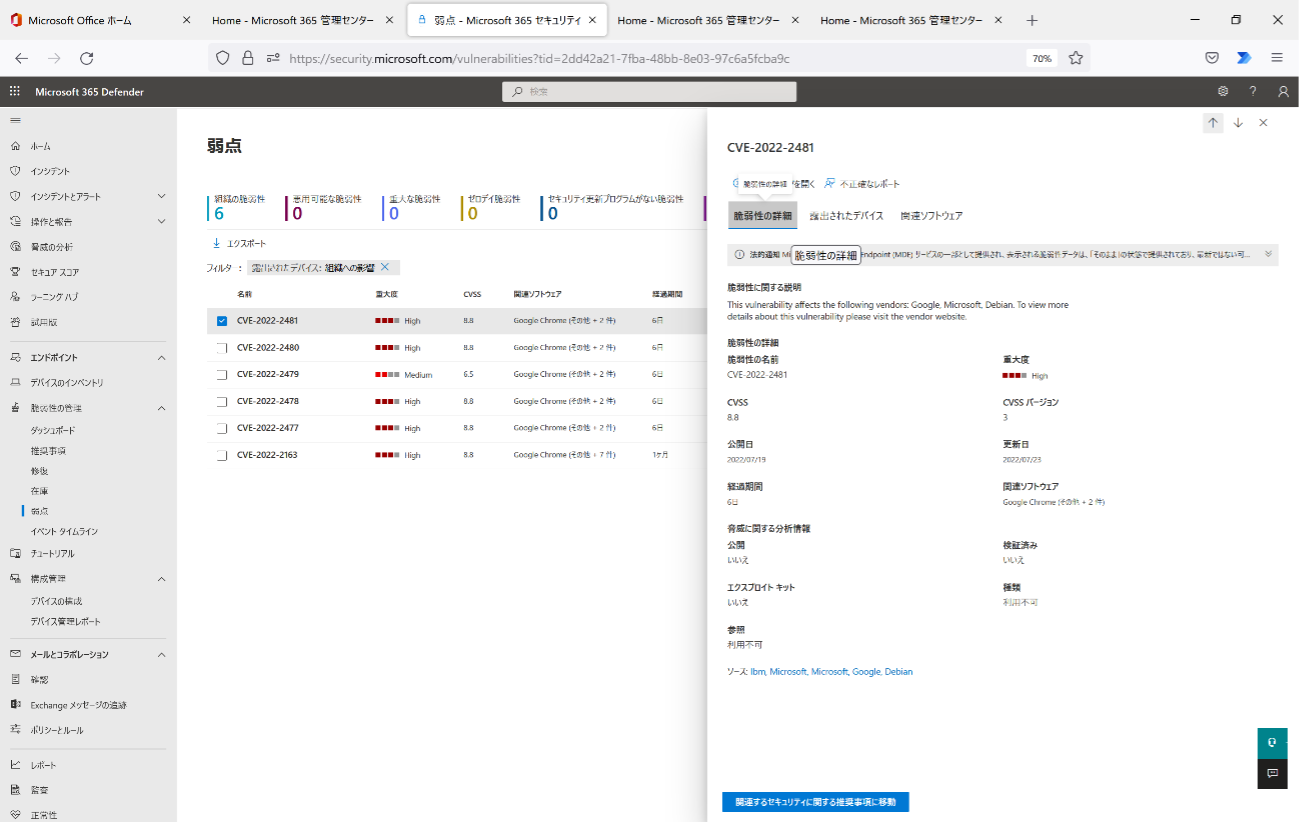This screenshot has width=1301, height=825.
Task: Click the ポリシーとルール sliders icon
Action: (15, 730)
